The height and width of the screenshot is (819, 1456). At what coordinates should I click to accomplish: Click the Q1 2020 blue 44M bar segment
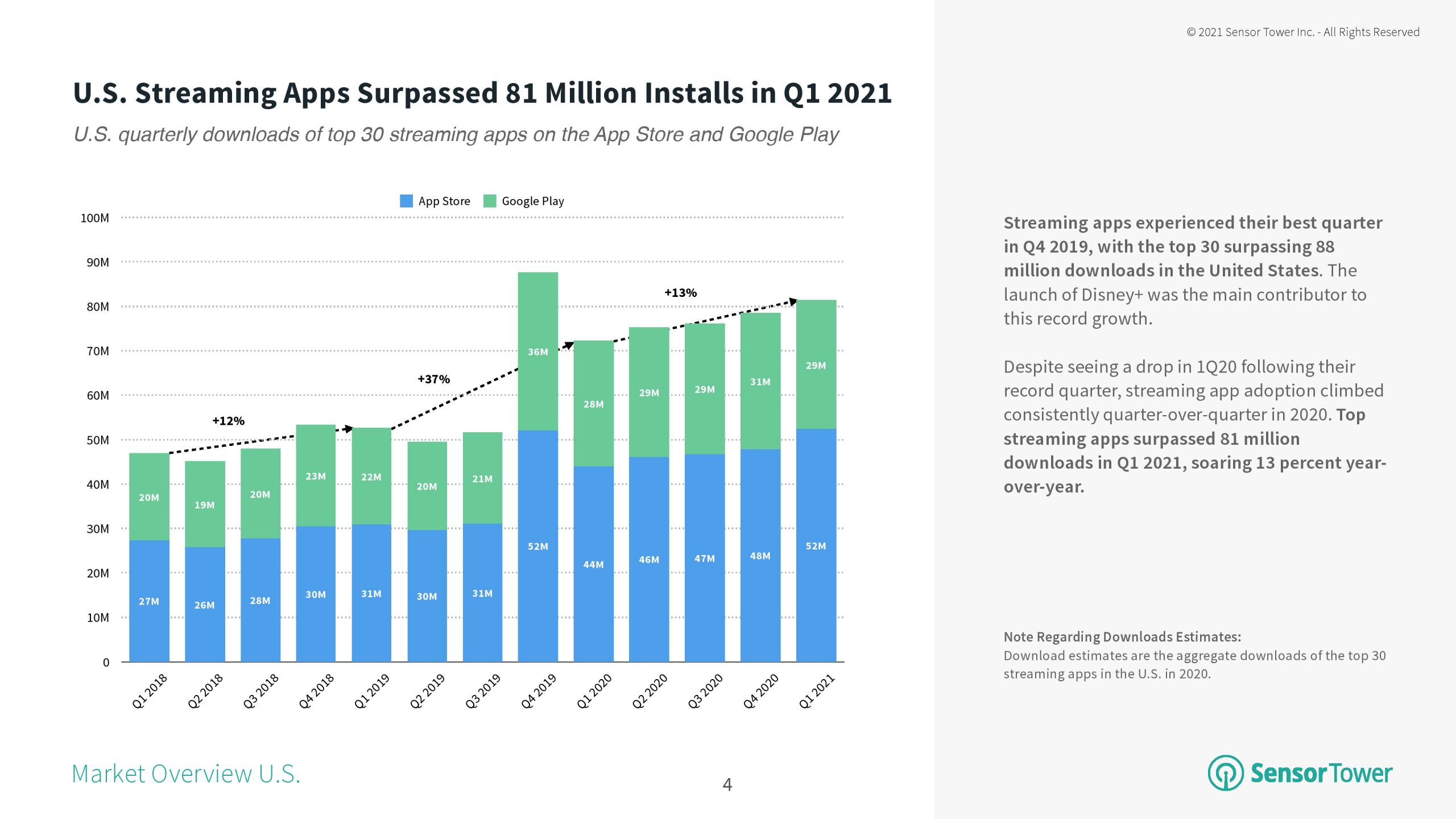(593, 564)
